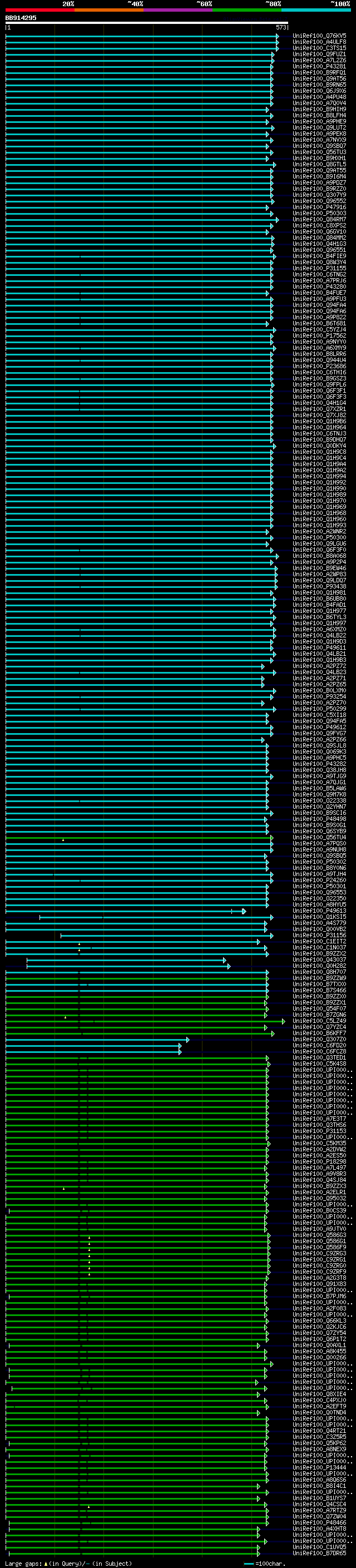Click the alignment bar for UniRef100_Q43037
356x1568 pixels.
pos(127,960)
